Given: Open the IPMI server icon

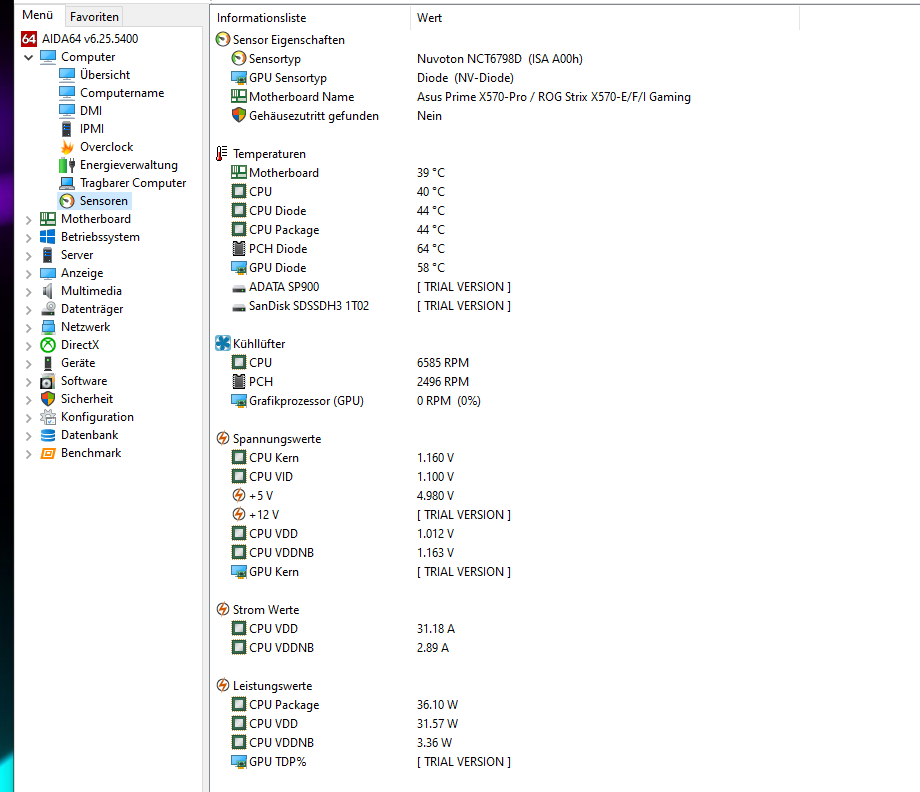Looking at the screenshot, I should 67,128.
